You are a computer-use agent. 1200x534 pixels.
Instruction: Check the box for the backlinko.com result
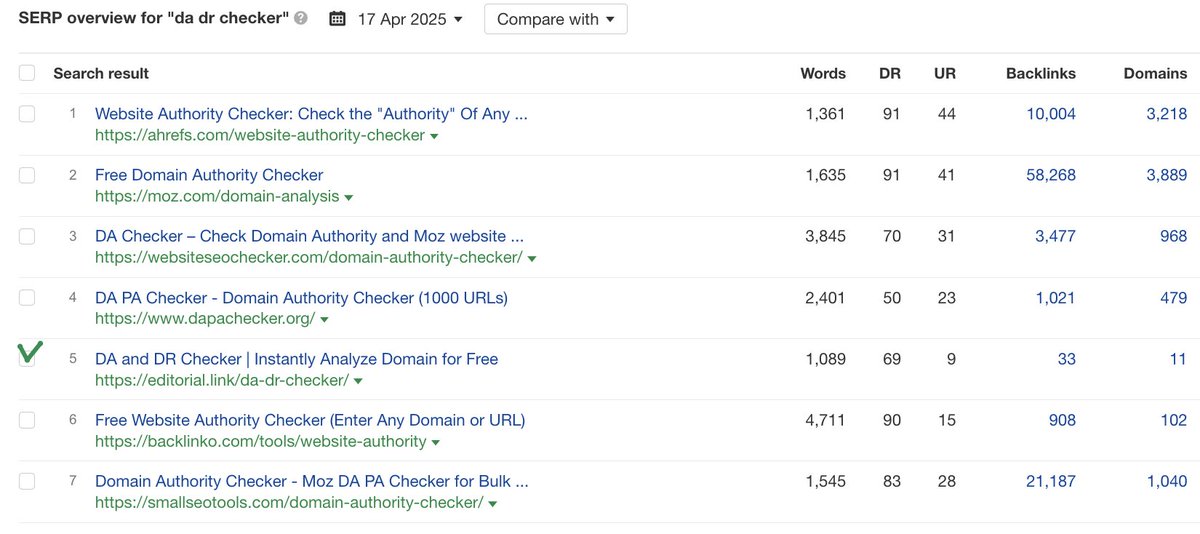(x=27, y=420)
